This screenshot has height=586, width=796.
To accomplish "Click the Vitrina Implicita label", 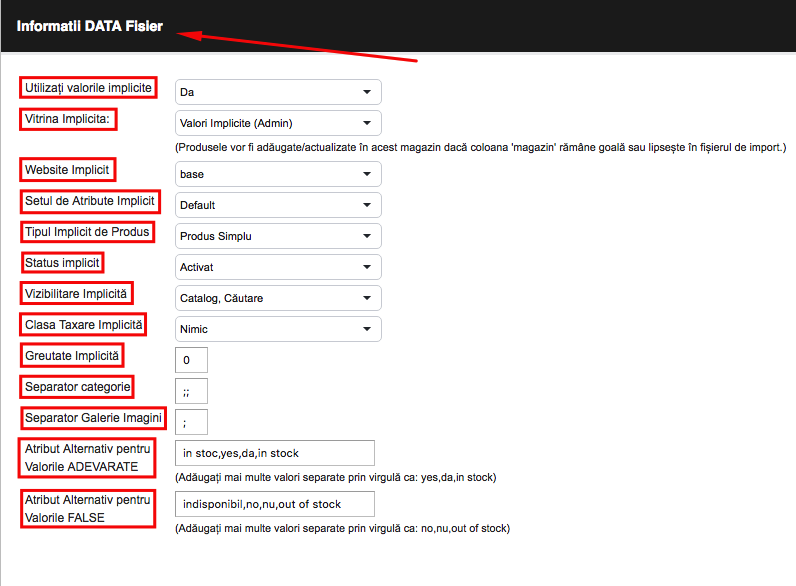I will click(x=68, y=119).
